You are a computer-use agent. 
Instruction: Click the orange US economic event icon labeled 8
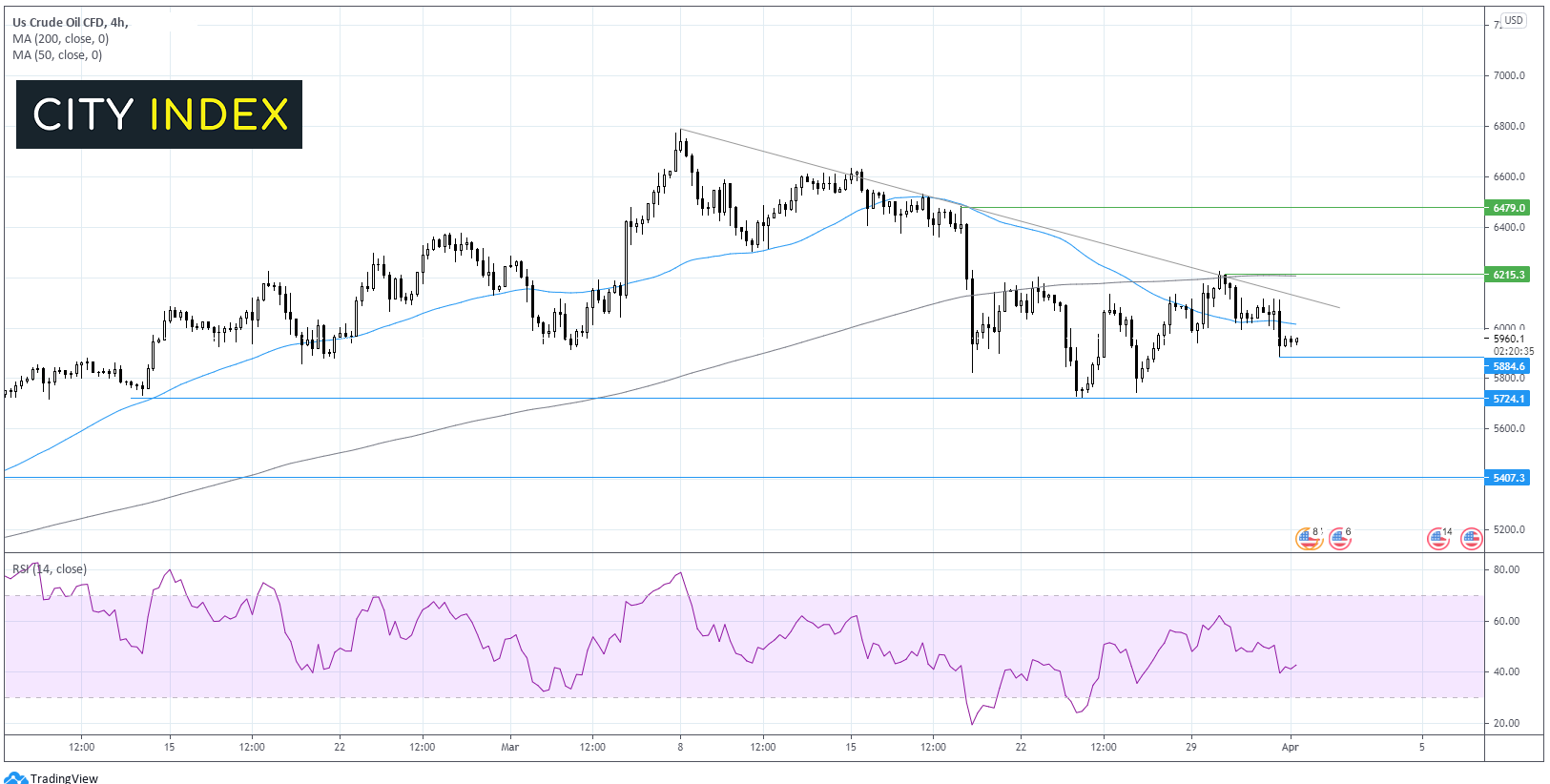click(x=1308, y=539)
